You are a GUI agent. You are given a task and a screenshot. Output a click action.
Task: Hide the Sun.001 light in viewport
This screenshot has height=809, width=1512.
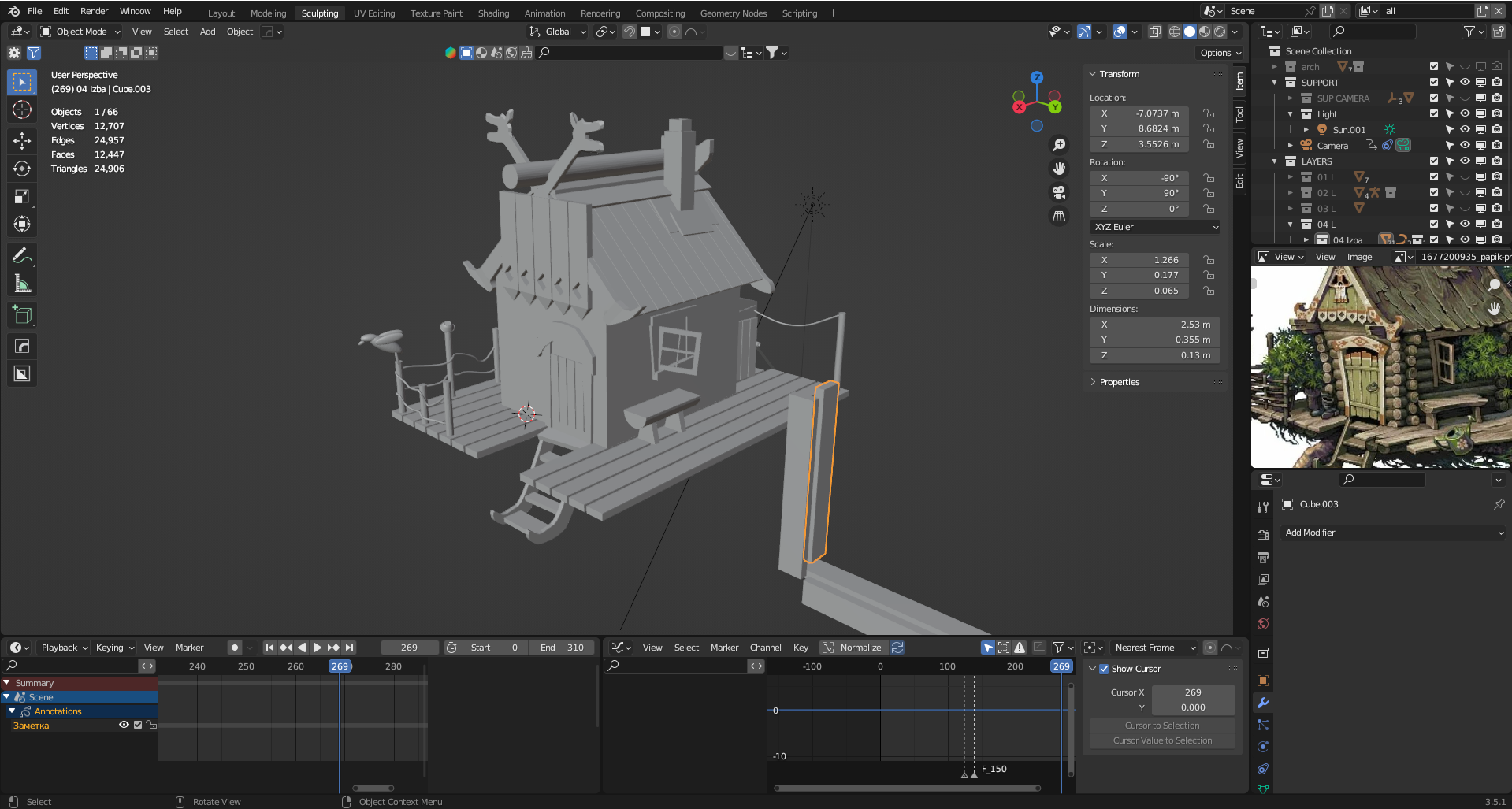pos(1465,130)
